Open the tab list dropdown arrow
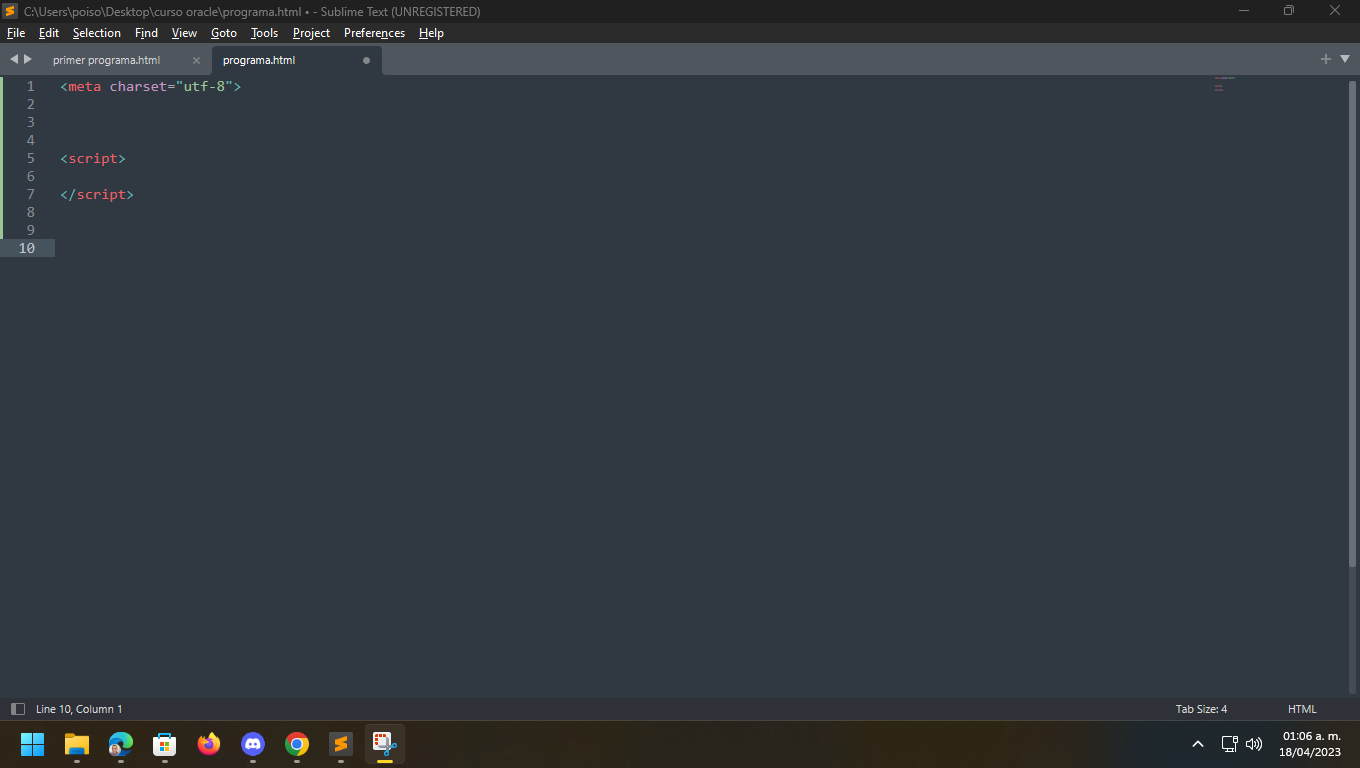 click(1344, 59)
